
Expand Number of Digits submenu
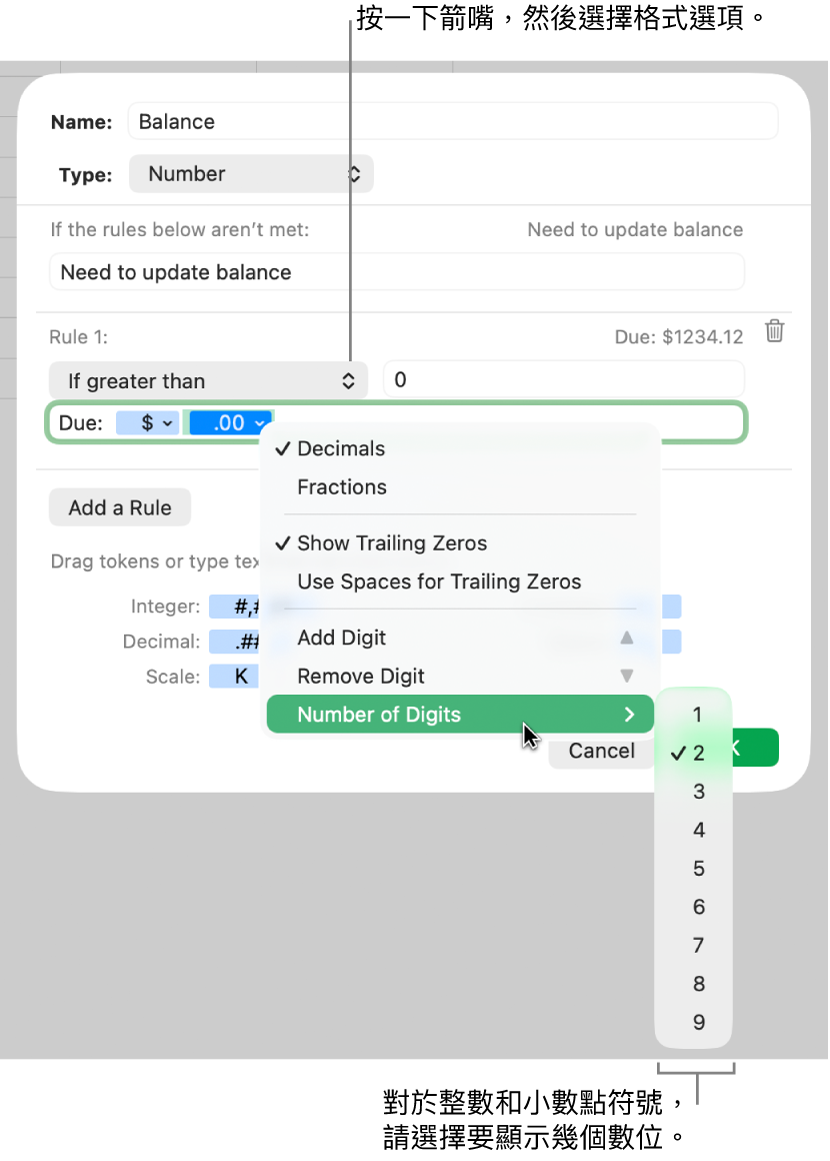pyautogui.click(x=460, y=715)
